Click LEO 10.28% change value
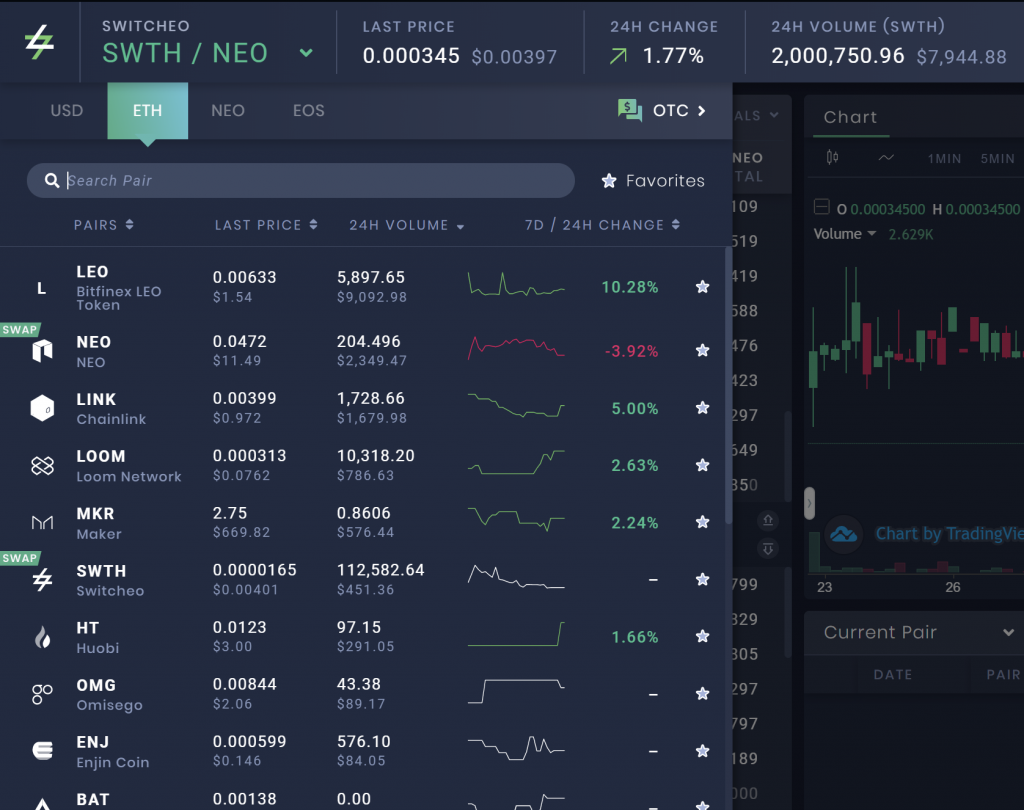Viewport: 1024px width, 810px height. tap(630, 287)
